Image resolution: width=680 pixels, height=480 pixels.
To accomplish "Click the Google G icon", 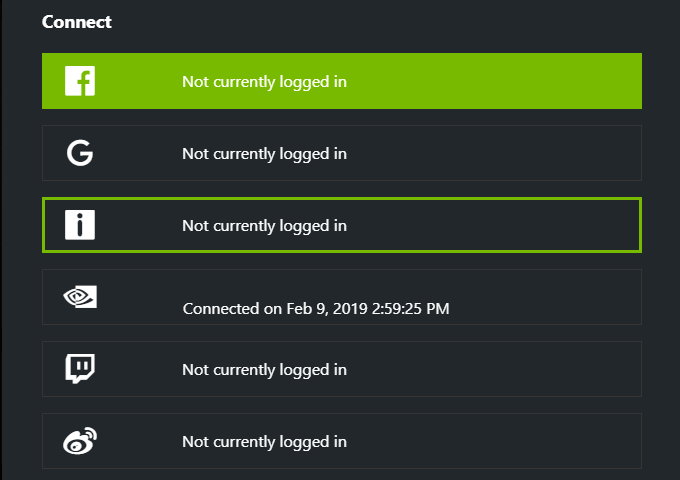I will [x=79, y=153].
